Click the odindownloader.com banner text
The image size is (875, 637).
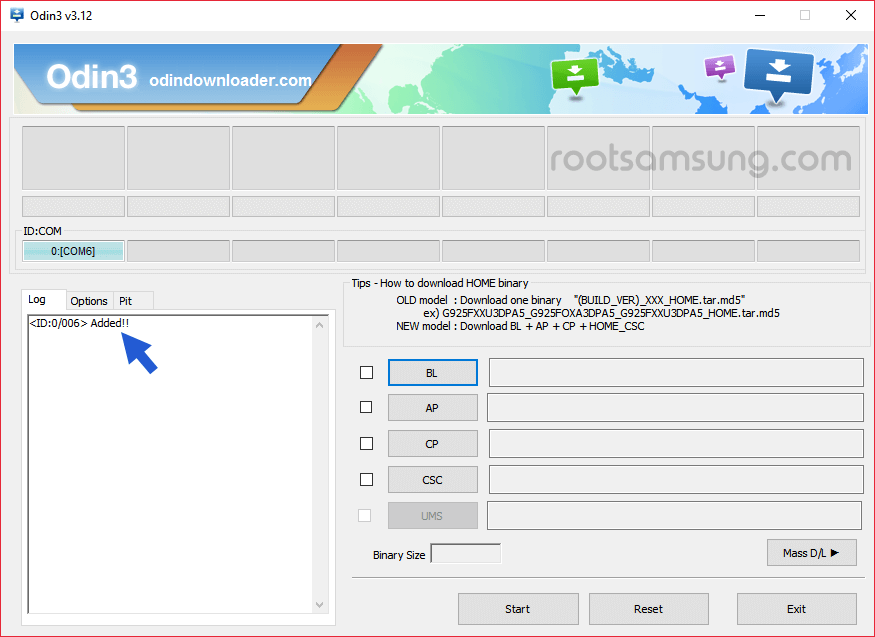pyautogui.click(x=230, y=80)
